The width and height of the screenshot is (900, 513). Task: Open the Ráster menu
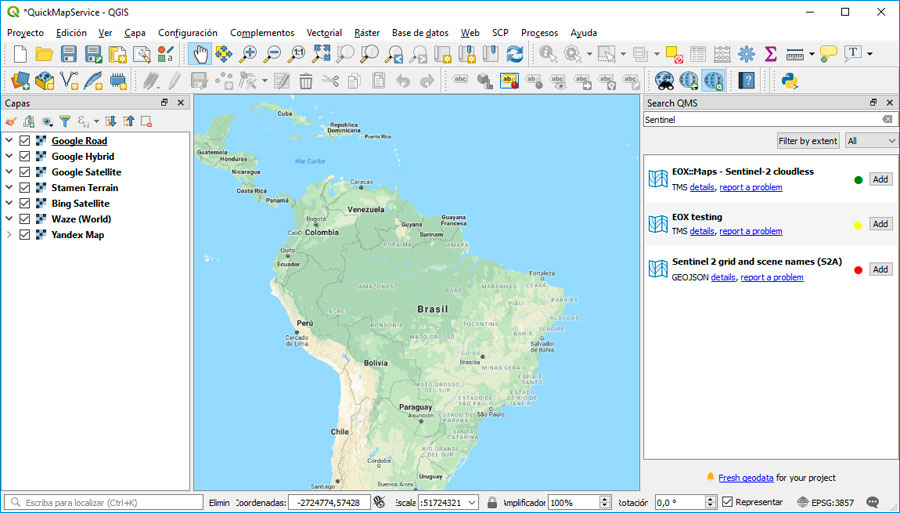pyautogui.click(x=367, y=33)
